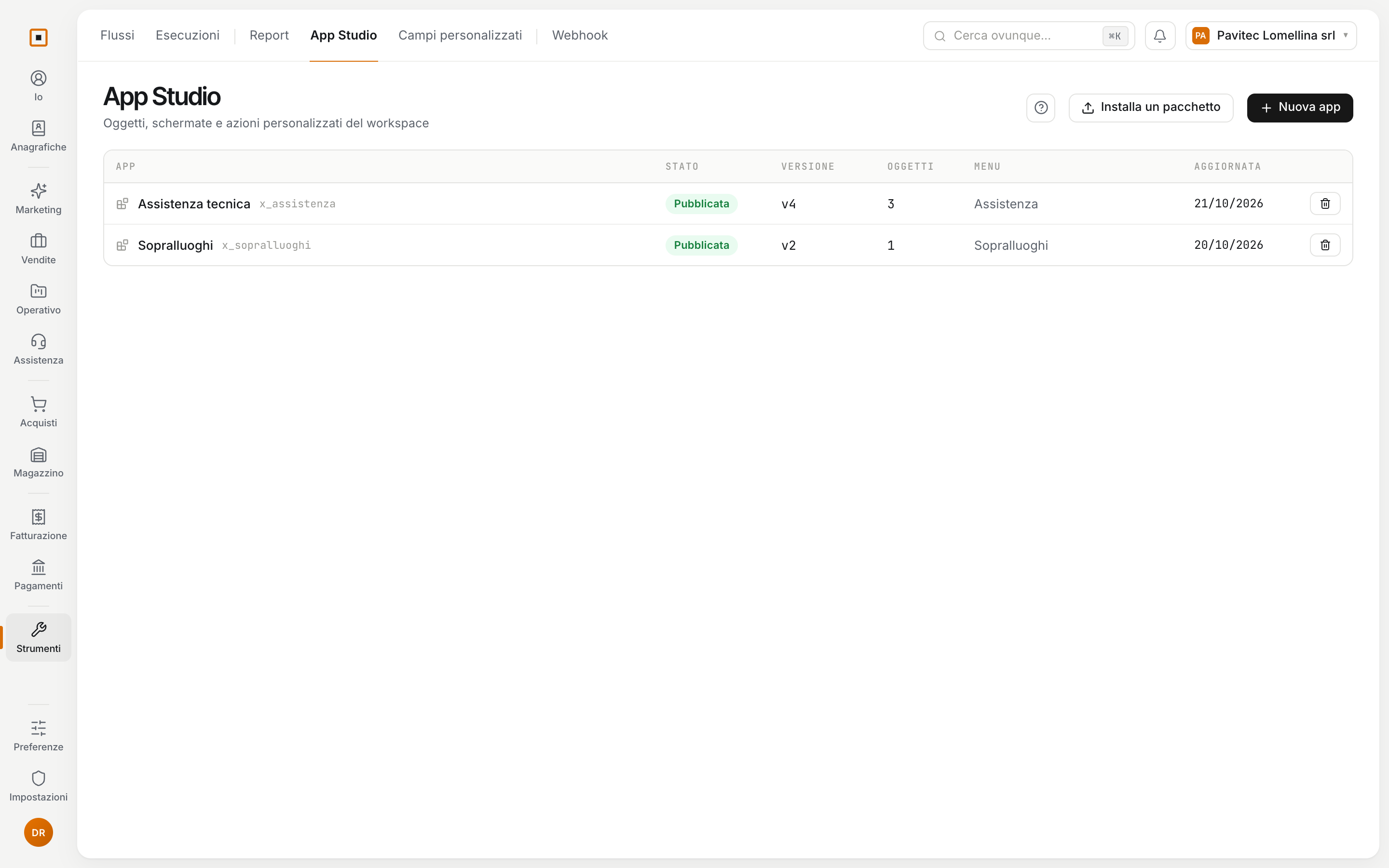This screenshot has width=1389, height=868.
Task: Focus the Cerca ovunque search field
Action: [x=1029, y=36]
